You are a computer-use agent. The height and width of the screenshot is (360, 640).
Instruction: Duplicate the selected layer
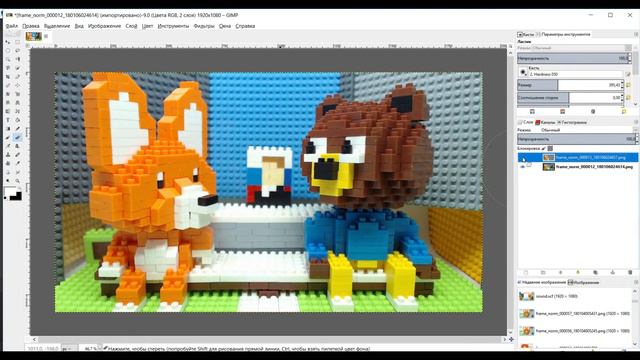(x=595, y=272)
